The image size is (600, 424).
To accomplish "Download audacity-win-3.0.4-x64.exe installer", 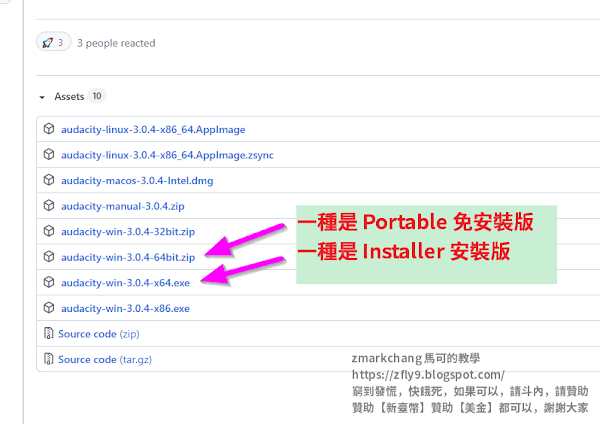I will 125,283.
